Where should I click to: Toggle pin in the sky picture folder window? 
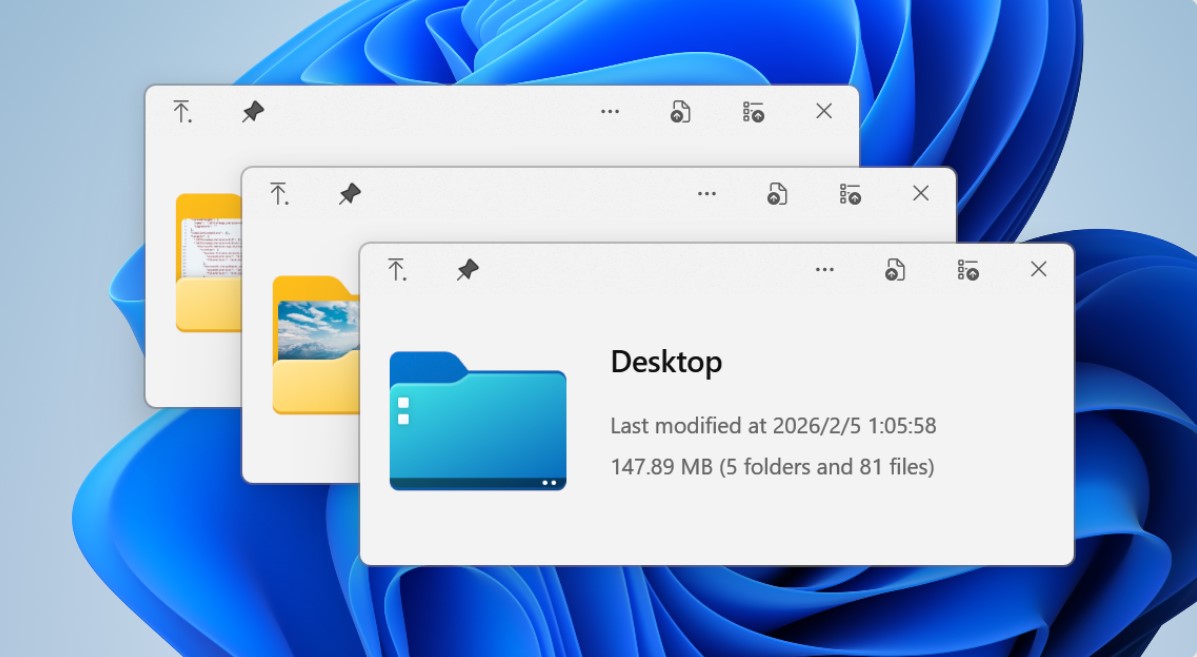pos(350,194)
